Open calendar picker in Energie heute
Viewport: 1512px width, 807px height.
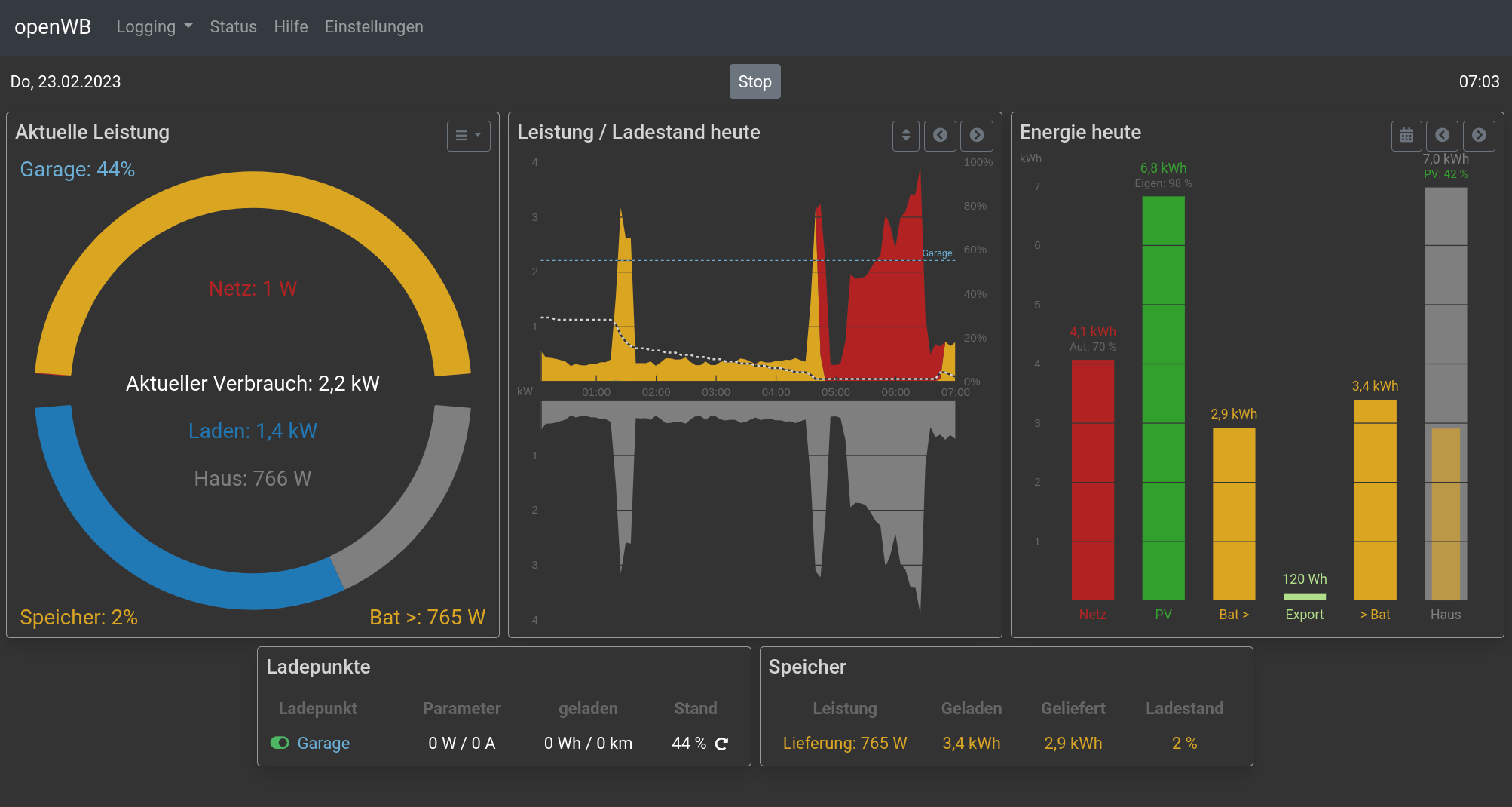click(1406, 136)
